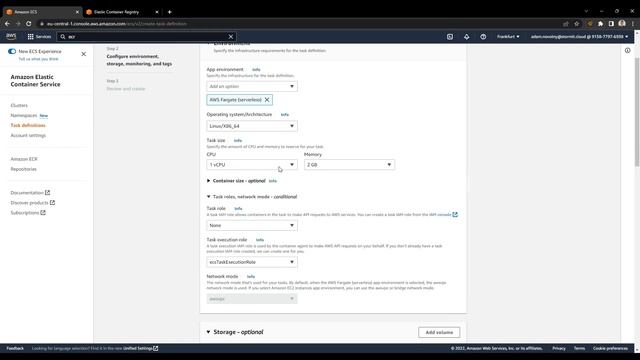The height and width of the screenshot is (360, 640).
Task: Open the CloudShell icon in the AWS header
Action: tap(450, 37)
